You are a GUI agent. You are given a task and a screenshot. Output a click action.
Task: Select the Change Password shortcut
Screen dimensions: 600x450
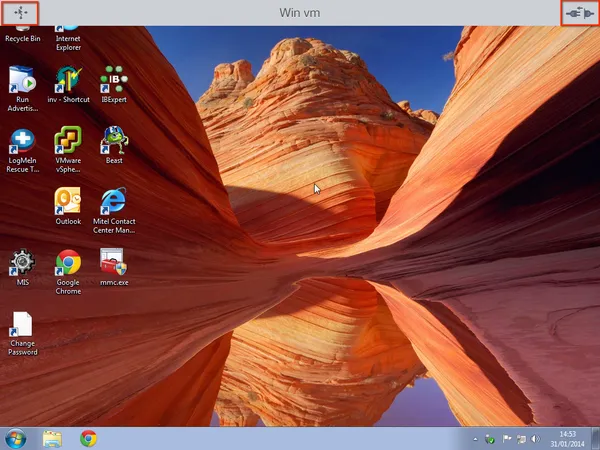23,334
